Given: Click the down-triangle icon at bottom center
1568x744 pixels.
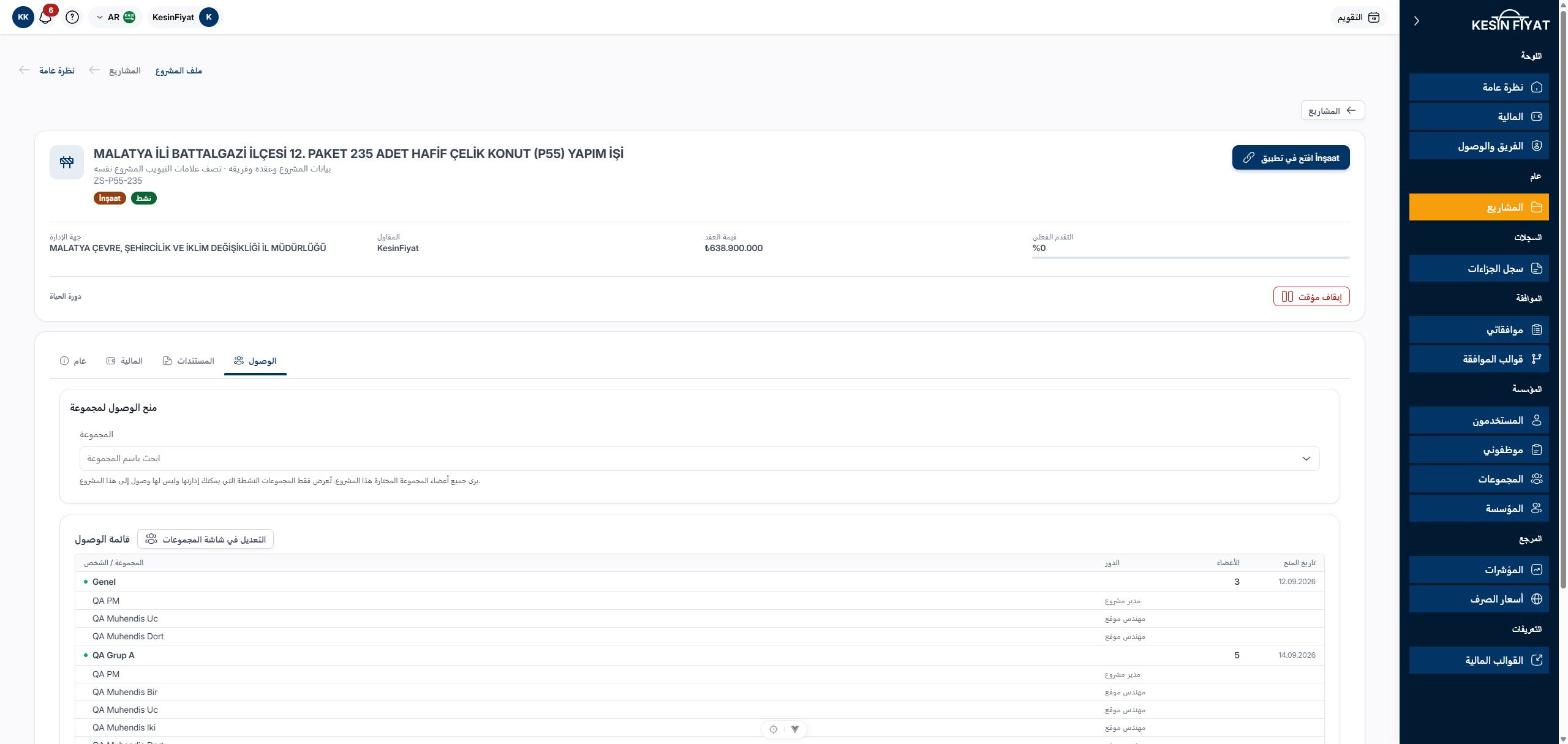Looking at the screenshot, I should point(795,729).
